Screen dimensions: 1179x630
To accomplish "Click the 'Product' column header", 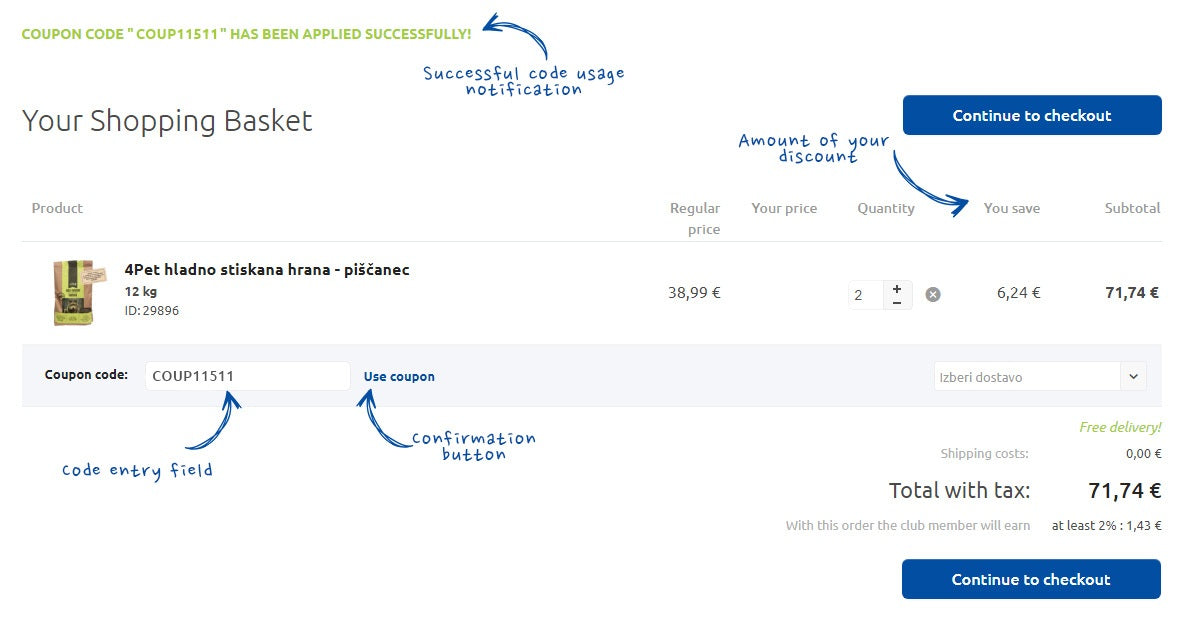I will pyautogui.click(x=57, y=208).
